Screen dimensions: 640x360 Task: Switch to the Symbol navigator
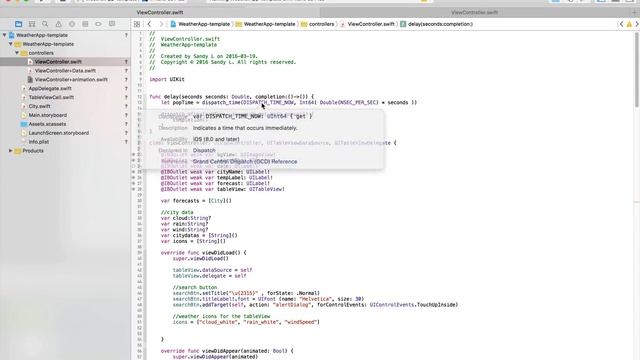(x=32, y=24)
